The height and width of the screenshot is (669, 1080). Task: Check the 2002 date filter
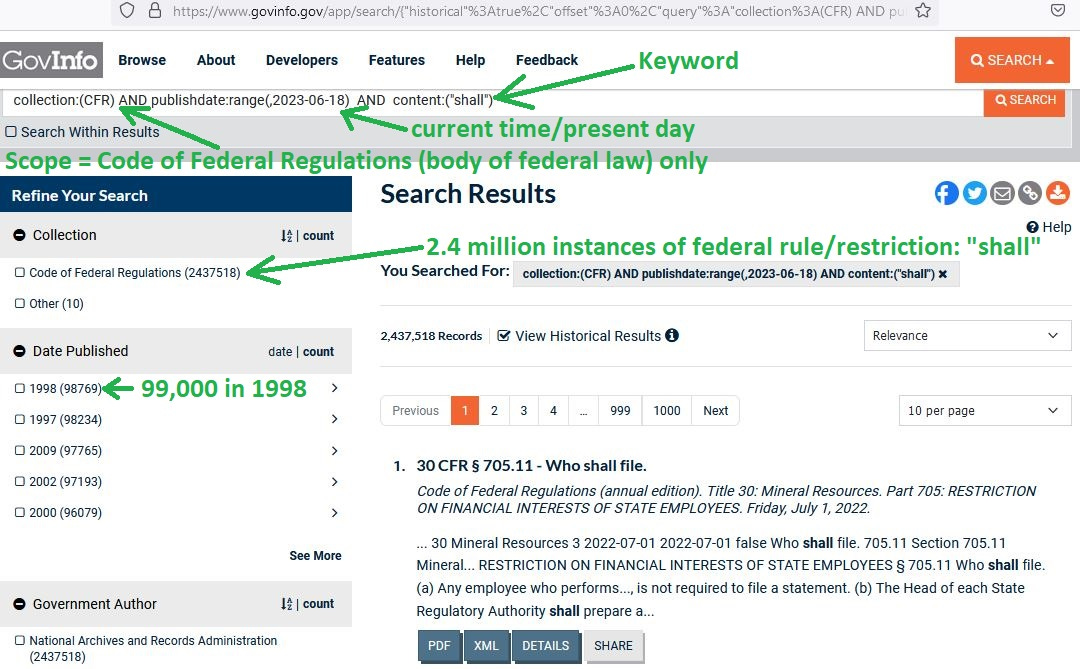click(20, 482)
